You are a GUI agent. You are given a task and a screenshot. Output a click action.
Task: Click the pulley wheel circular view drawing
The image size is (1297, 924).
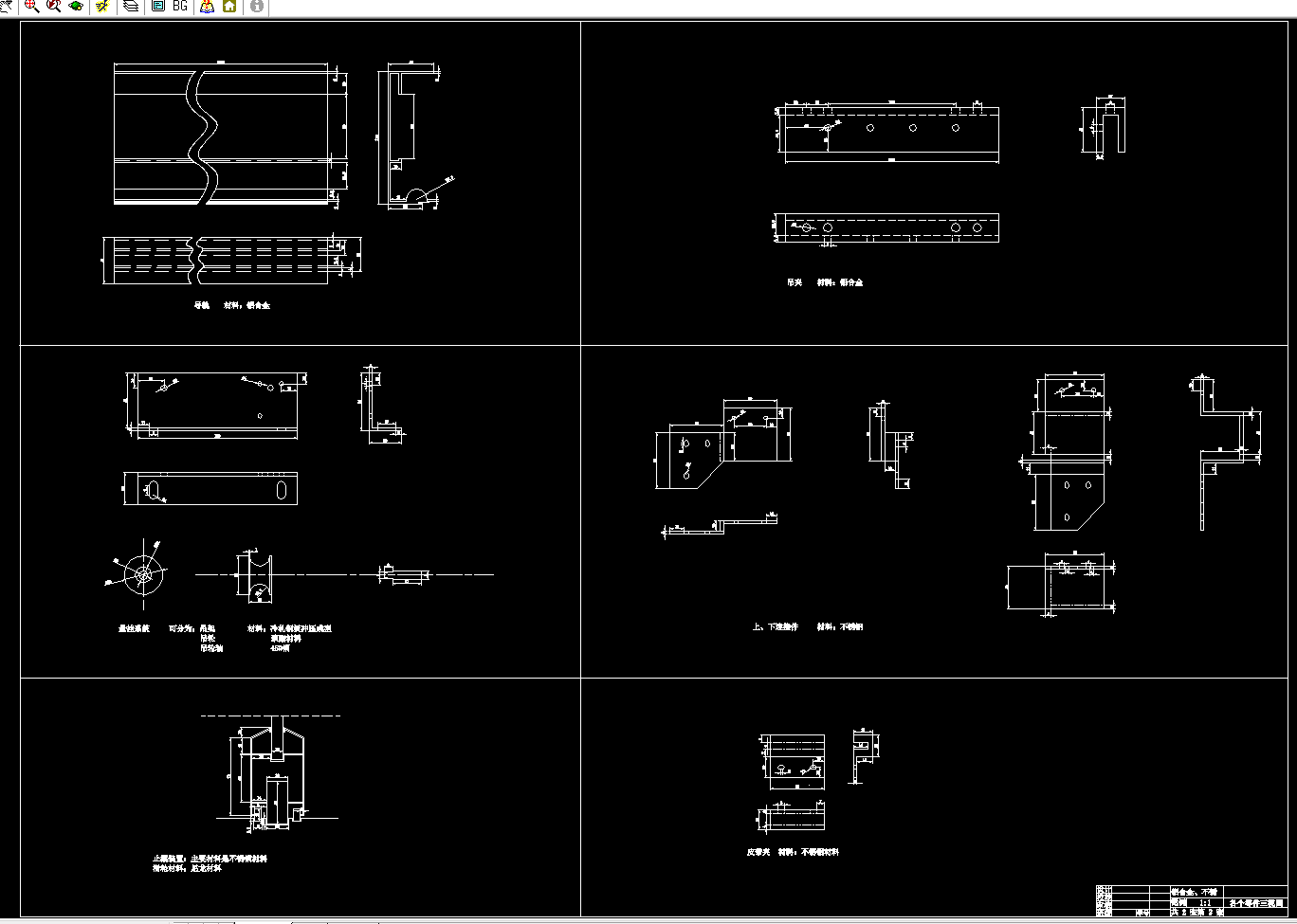pyautogui.click(x=143, y=574)
